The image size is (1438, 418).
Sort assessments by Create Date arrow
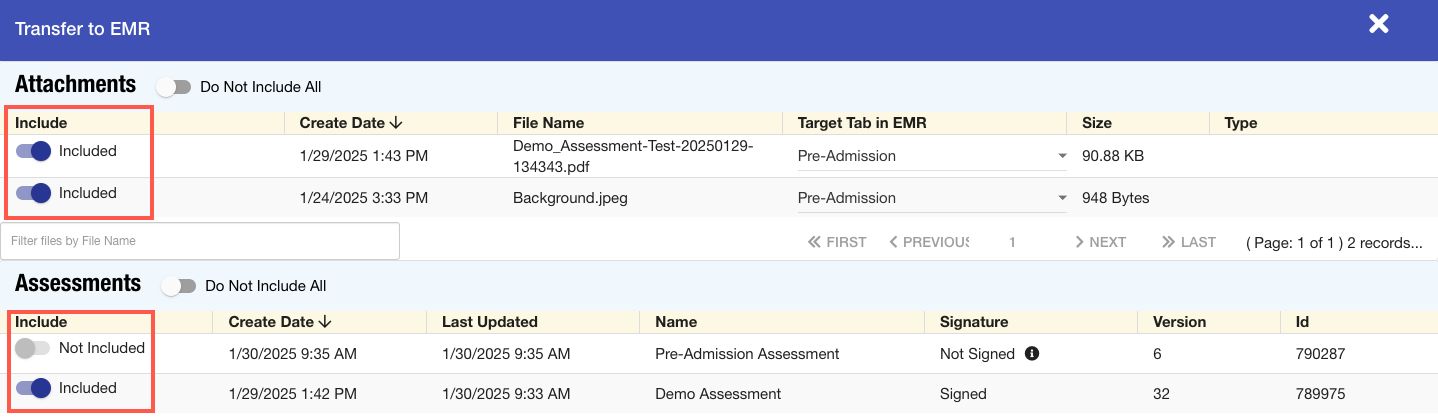pos(325,322)
